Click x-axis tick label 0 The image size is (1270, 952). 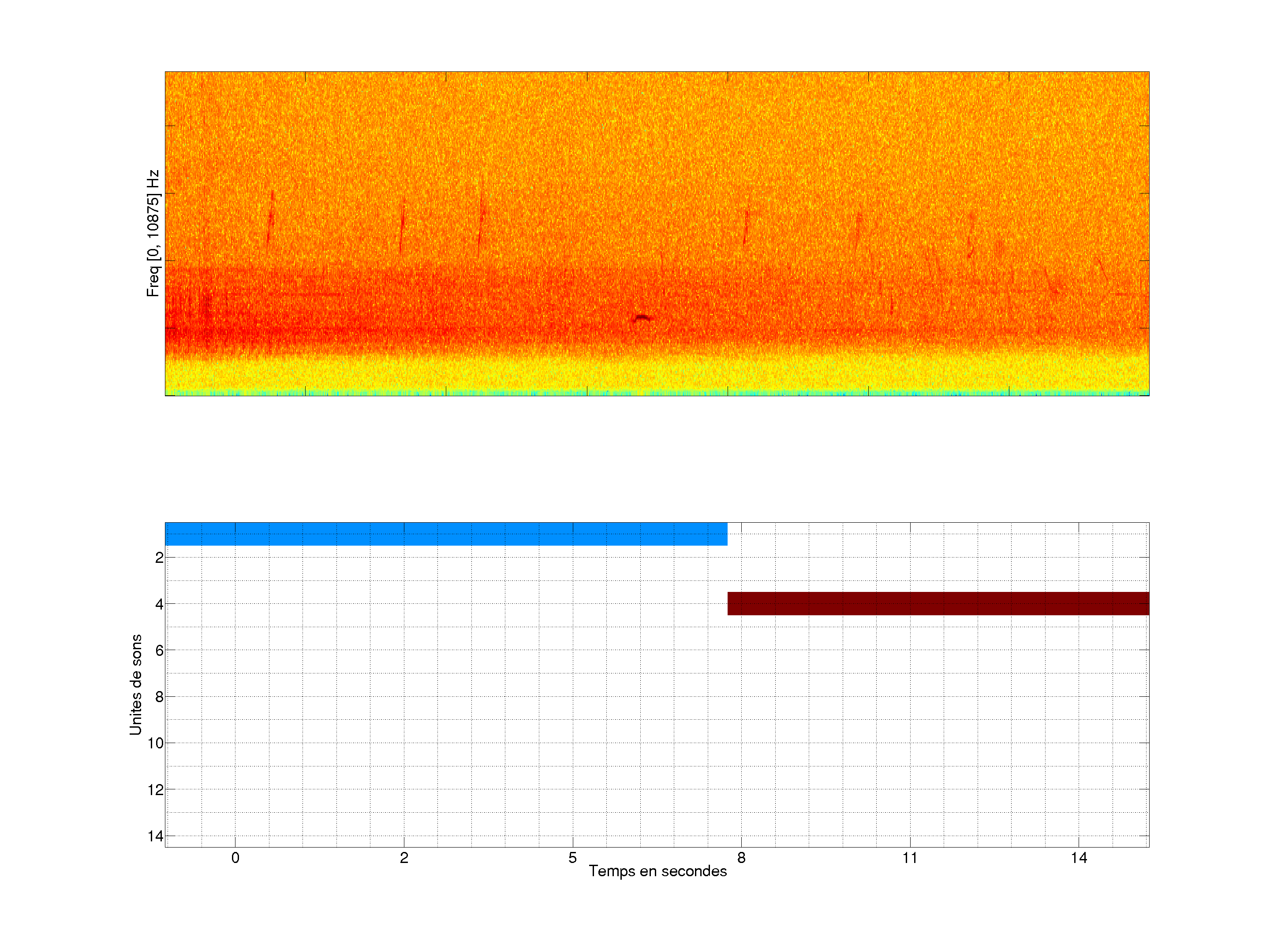pyautogui.click(x=235, y=858)
